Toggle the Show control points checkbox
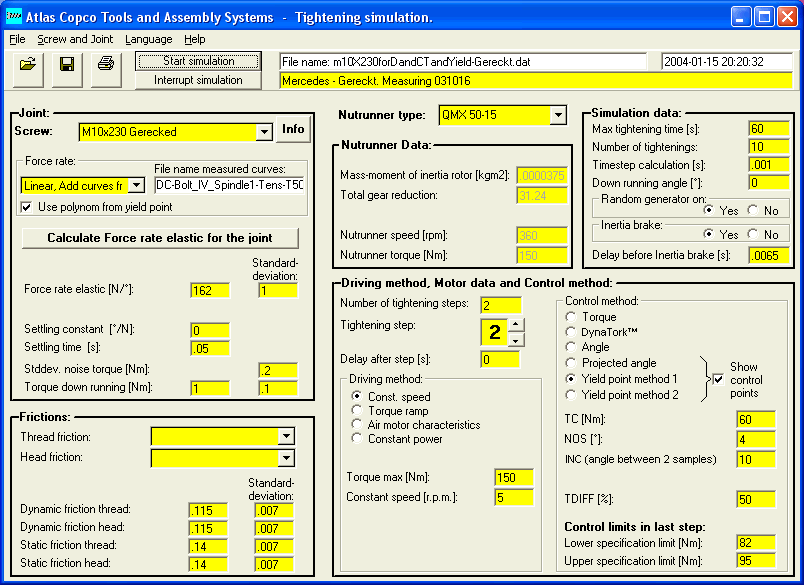This screenshot has height=585, width=804. 718,379
